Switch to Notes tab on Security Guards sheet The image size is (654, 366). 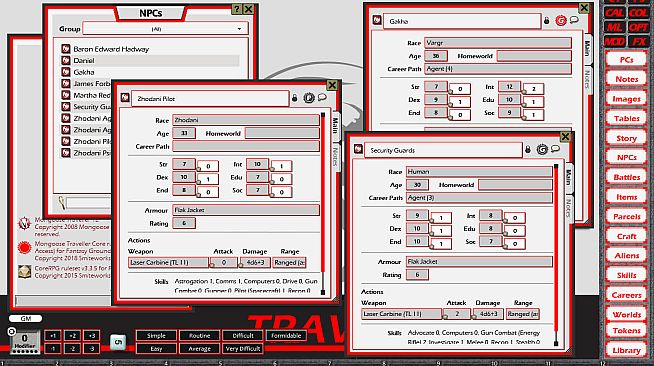coord(568,208)
